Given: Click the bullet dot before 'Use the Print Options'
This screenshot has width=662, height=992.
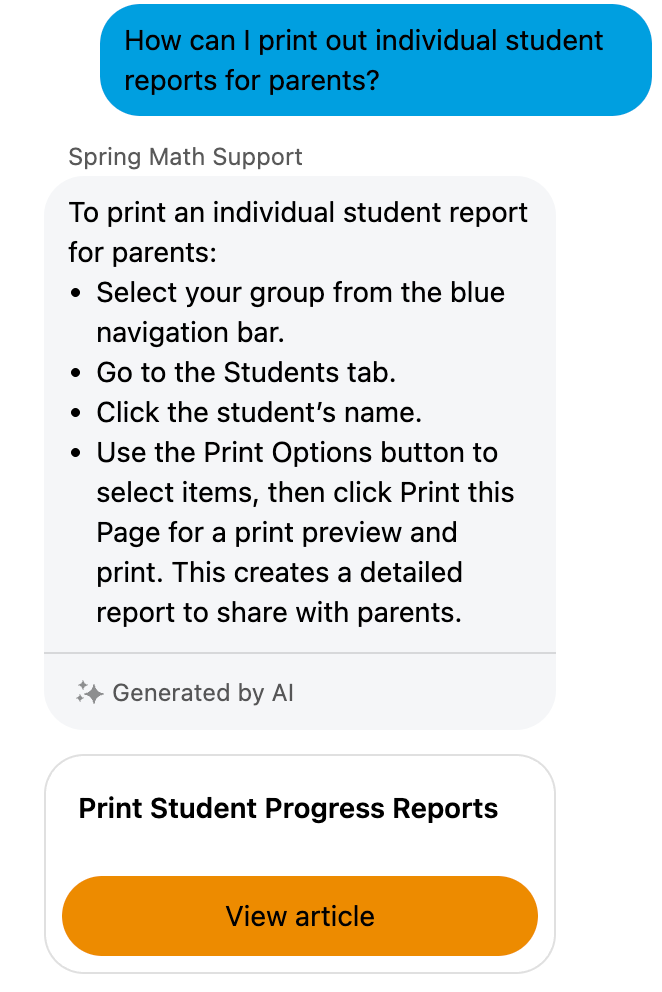Looking at the screenshot, I should [77, 454].
